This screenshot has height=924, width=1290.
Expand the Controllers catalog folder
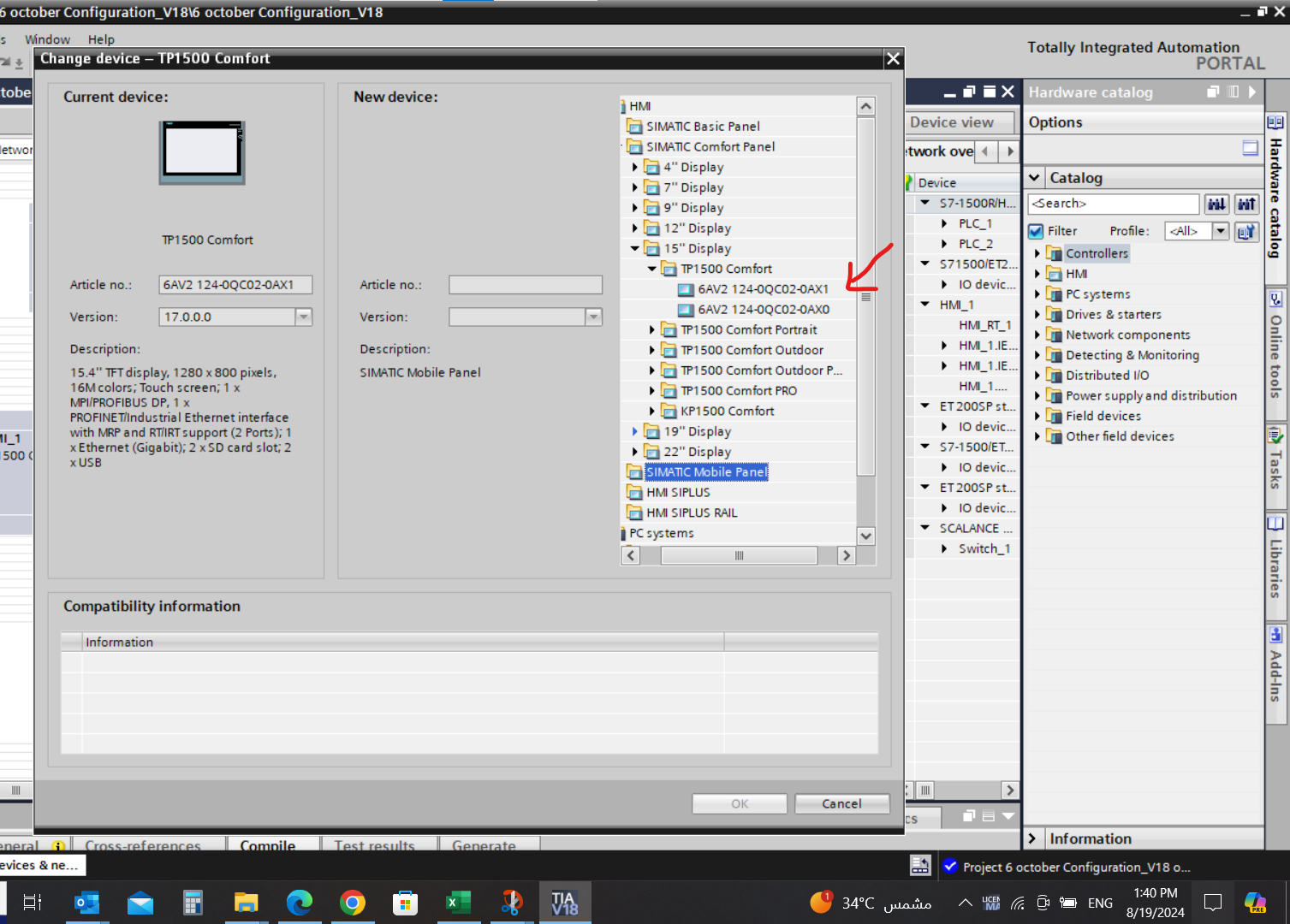pyautogui.click(x=1037, y=253)
